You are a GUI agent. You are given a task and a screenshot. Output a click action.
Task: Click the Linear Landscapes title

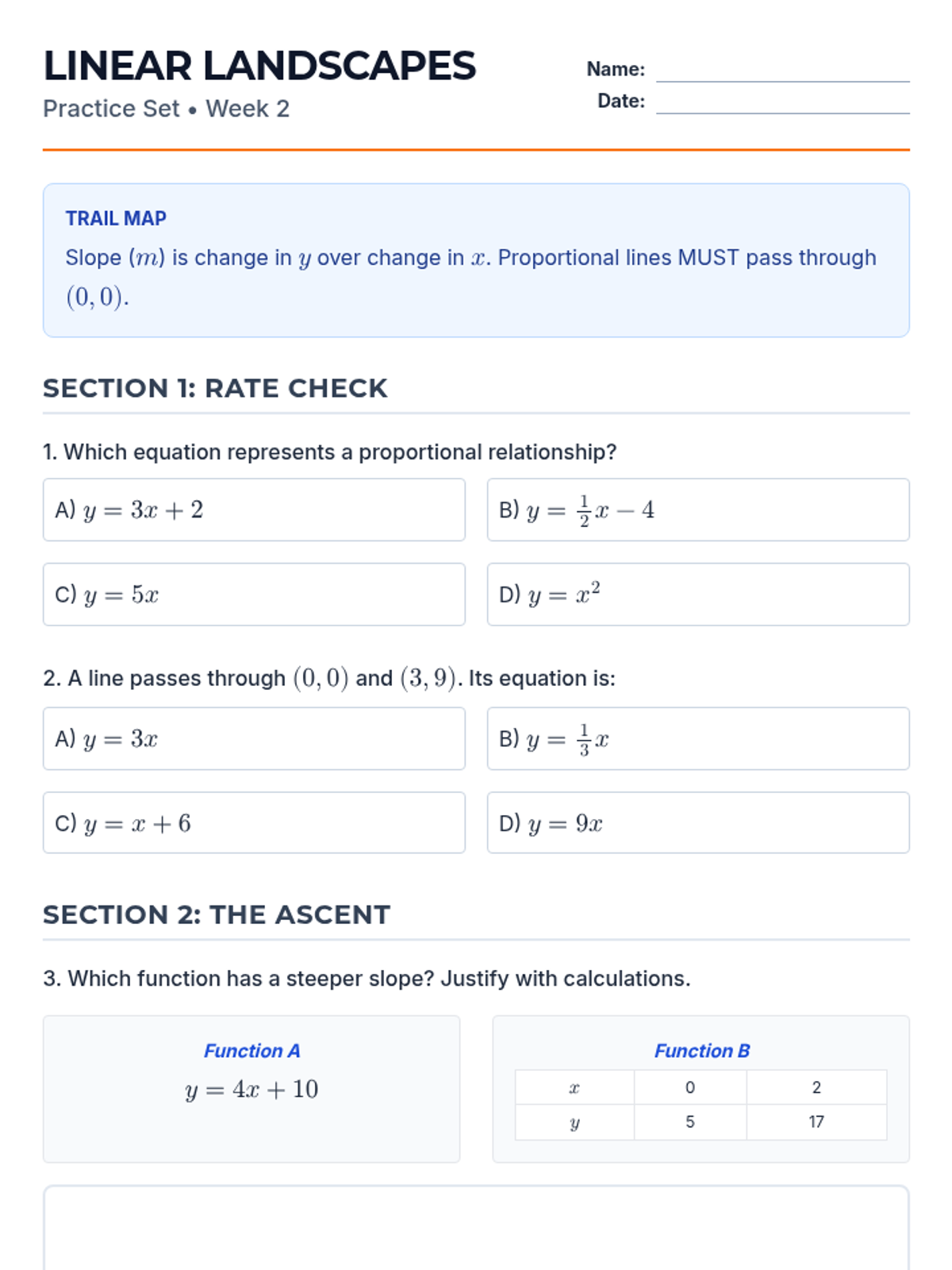(x=259, y=66)
